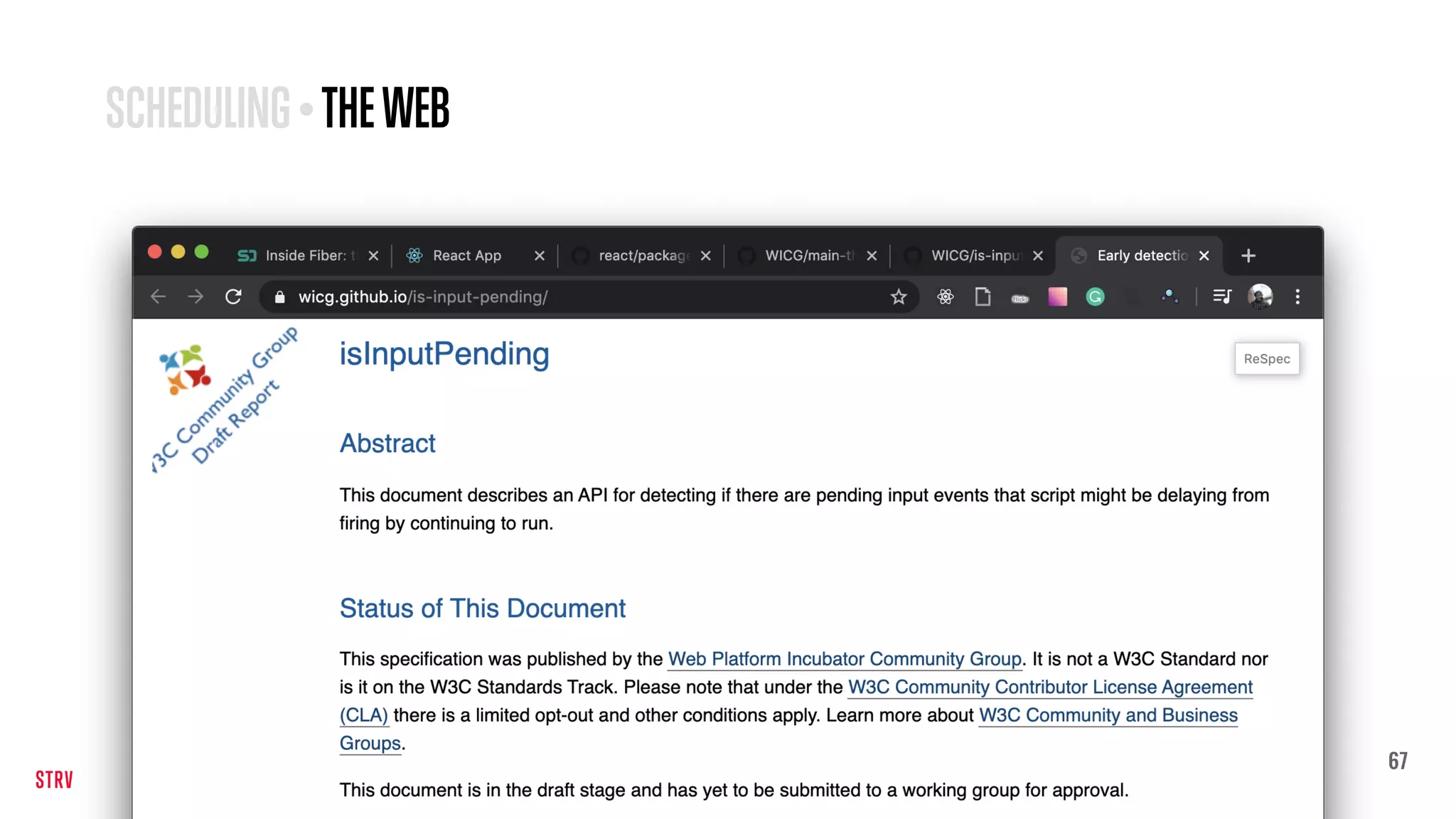This screenshot has width=1456, height=819.
Task: Open the Chrome profile avatar
Action: (x=1260, y=296)
